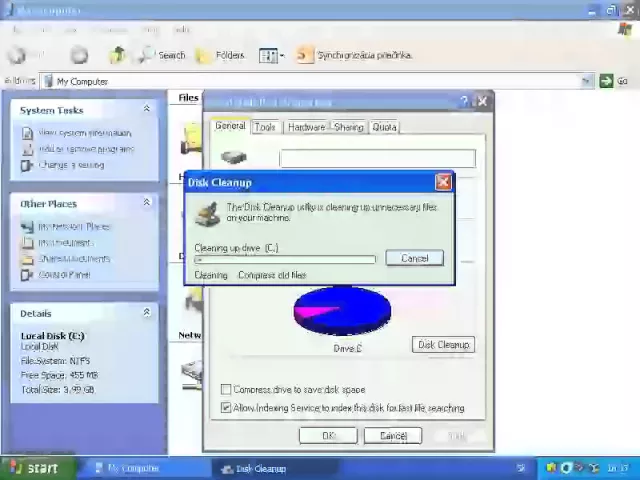The image size is (640, 480).
Task: Open the address bar dropdown arrow
Action: (587, 81)
